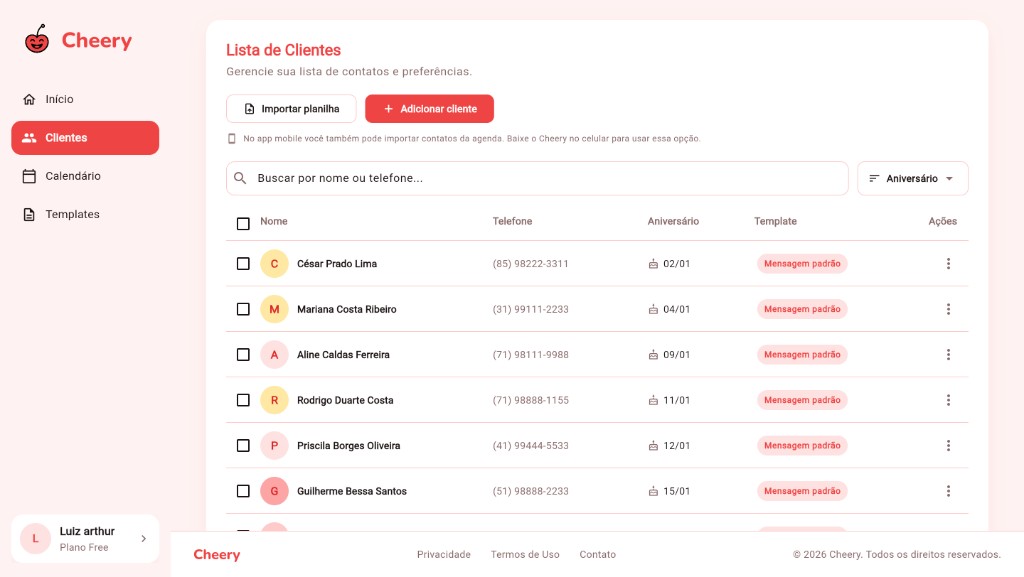The width and height of the screenshot is (1024, 577).
Task: Open actions menu for Aline Caldas Ferreira
Action: 948,354
